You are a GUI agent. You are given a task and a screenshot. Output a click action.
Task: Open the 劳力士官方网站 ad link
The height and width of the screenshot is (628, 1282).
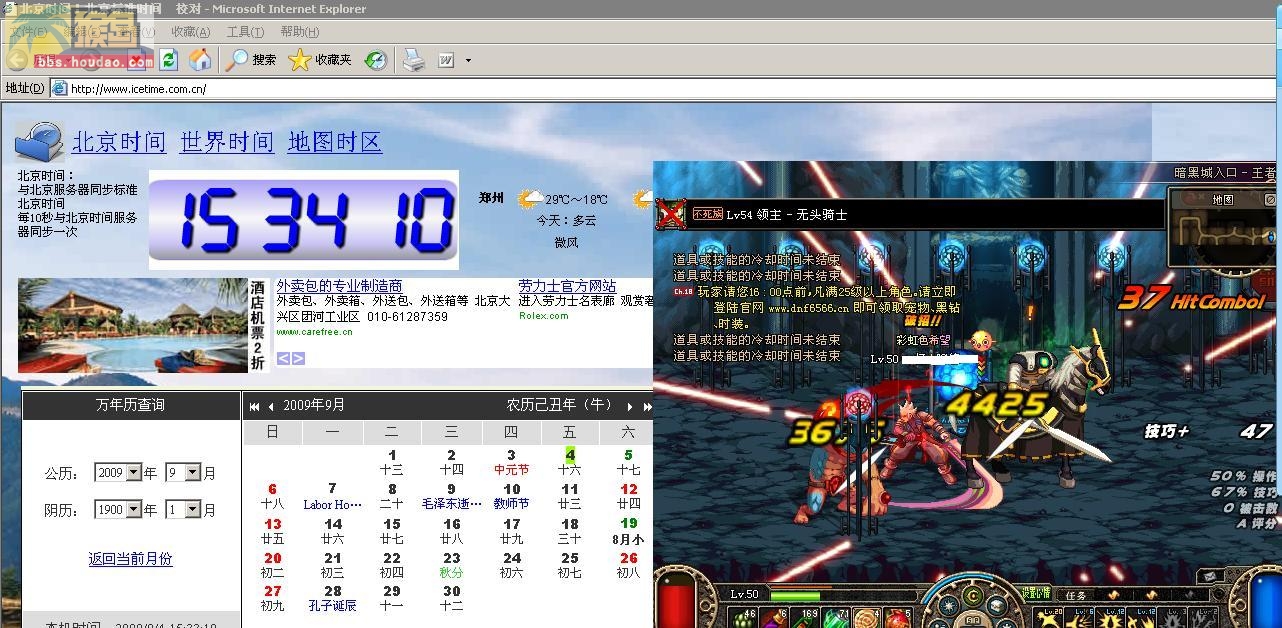click(567, 286)
